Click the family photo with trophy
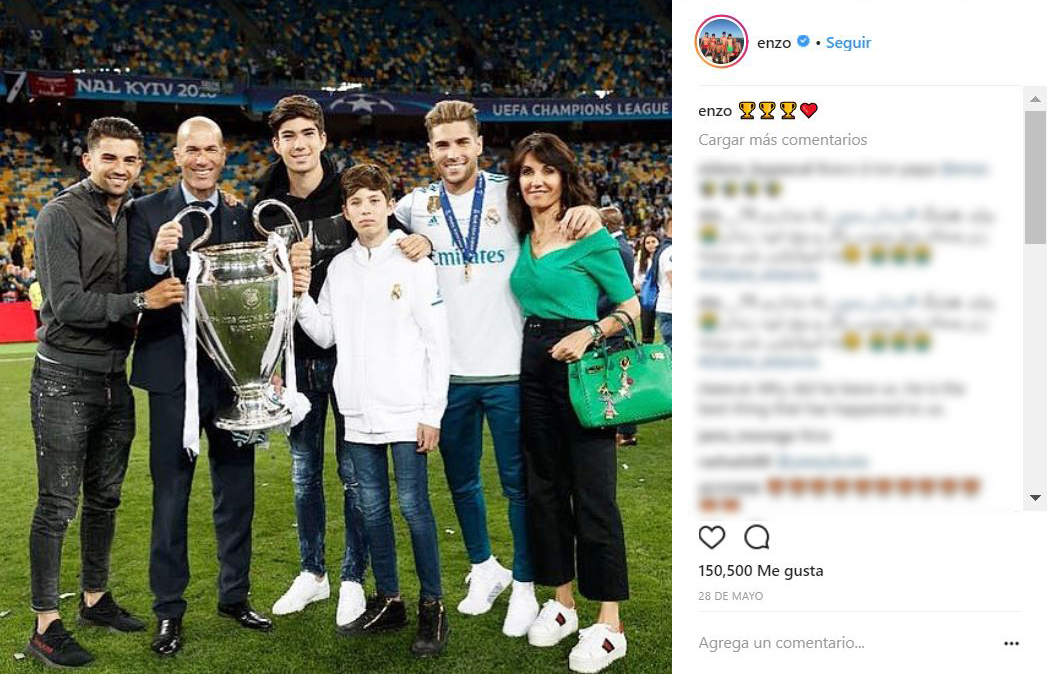This screenshot has height=674, width=1047. point(336,337)
